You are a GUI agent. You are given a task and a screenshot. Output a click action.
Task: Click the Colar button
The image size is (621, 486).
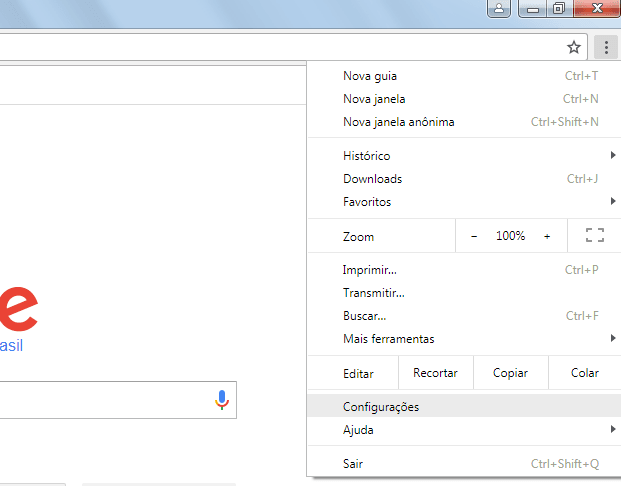pos(584,373)
